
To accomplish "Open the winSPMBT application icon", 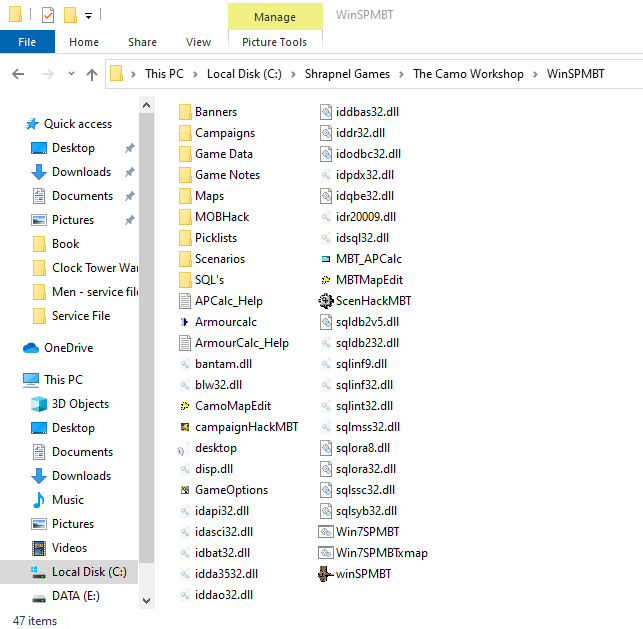I will coord(325,574).
